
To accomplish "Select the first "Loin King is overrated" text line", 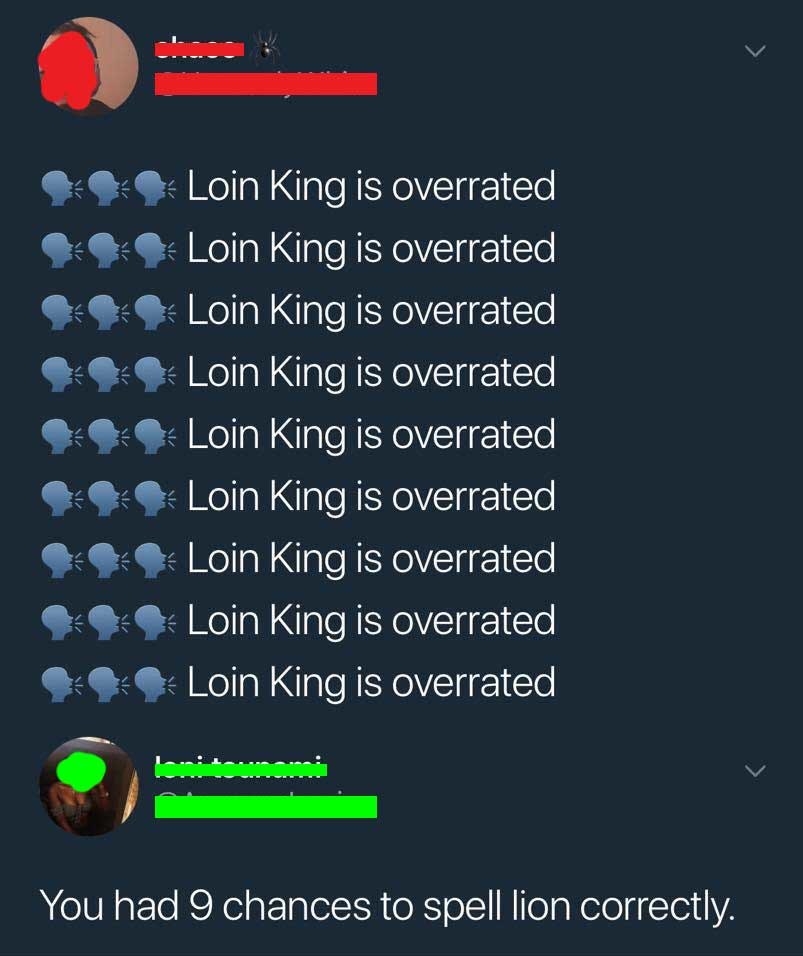I will tap(371, 186).
